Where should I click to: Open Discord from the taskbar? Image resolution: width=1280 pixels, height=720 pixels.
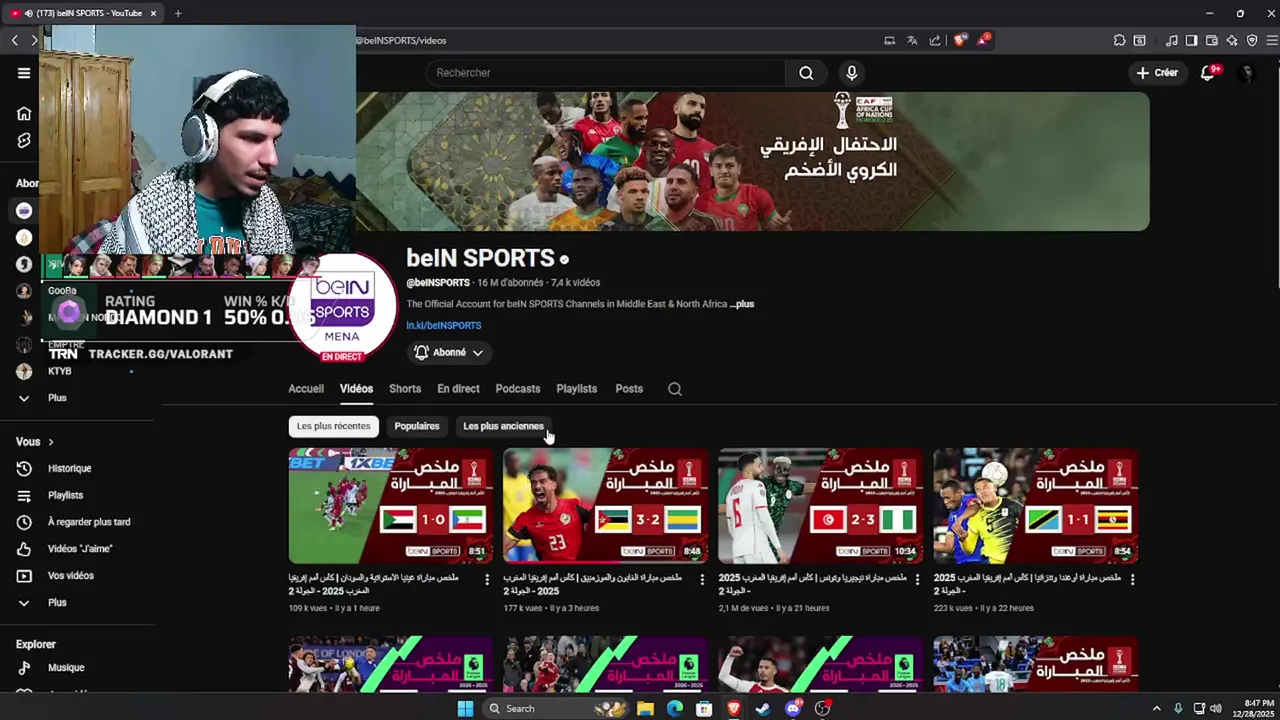pyautogui.click(x=793, y=708)
